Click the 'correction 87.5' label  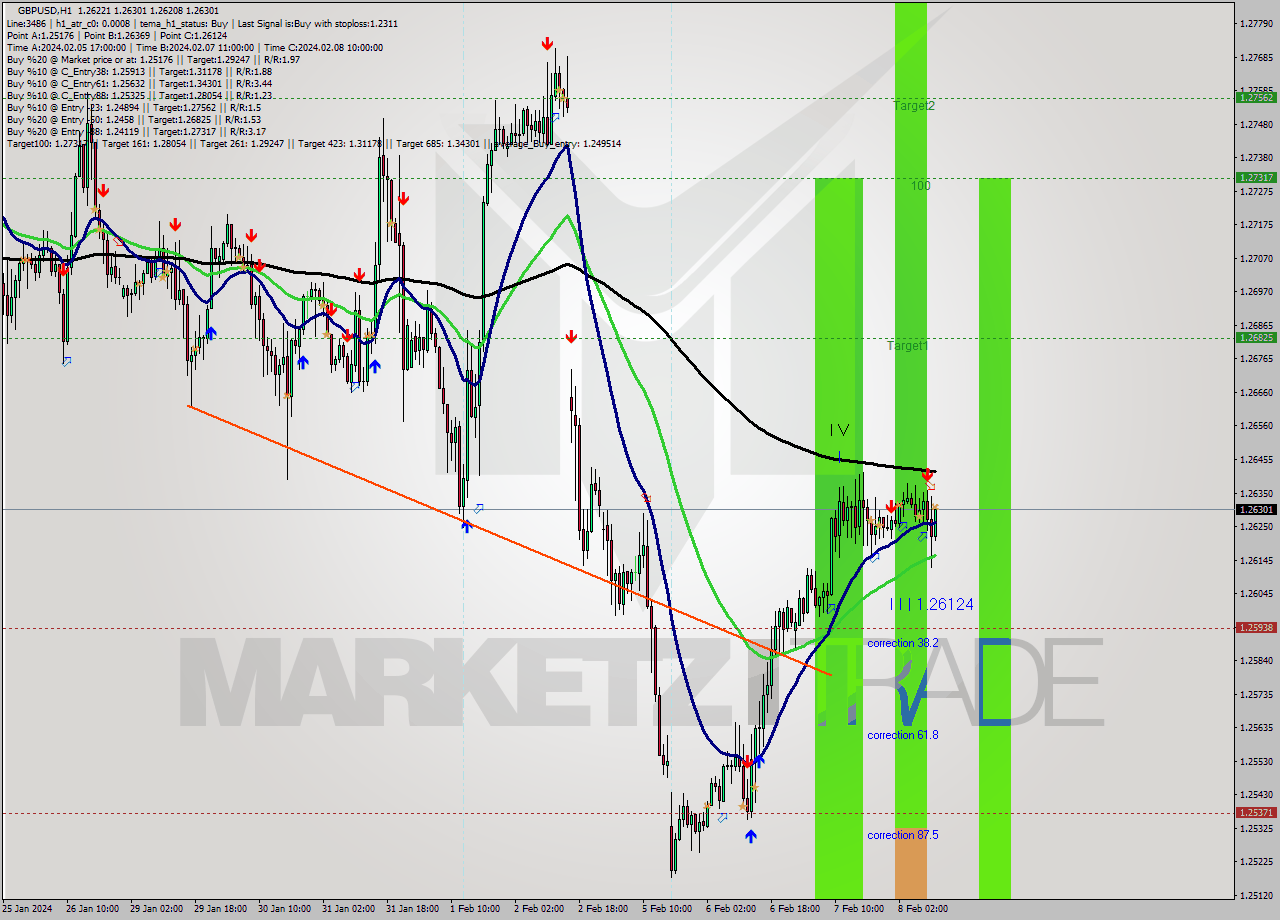pyautogui.click(x=903, y=835)
